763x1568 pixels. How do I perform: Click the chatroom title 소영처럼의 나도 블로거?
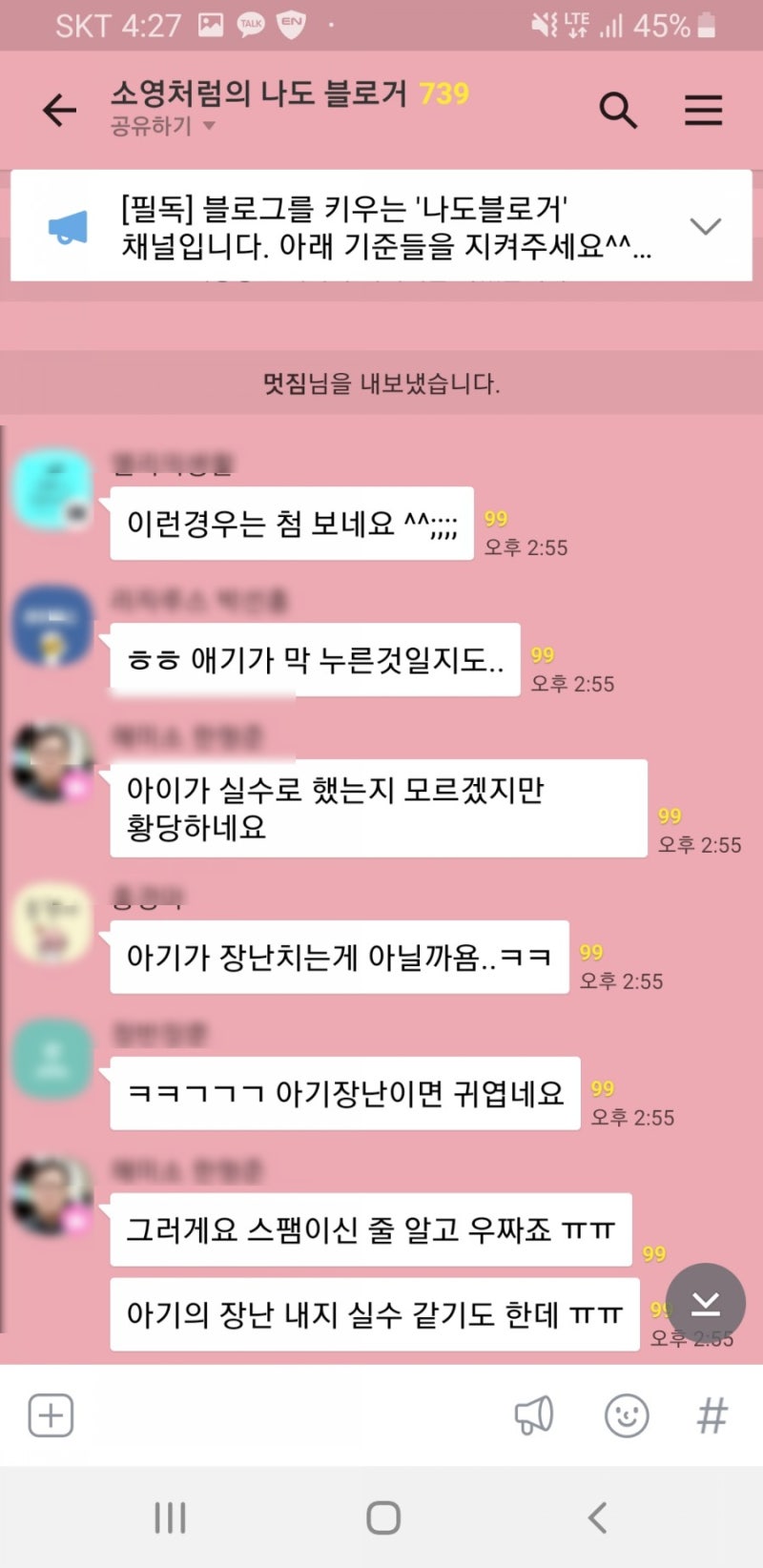(258, 93)
